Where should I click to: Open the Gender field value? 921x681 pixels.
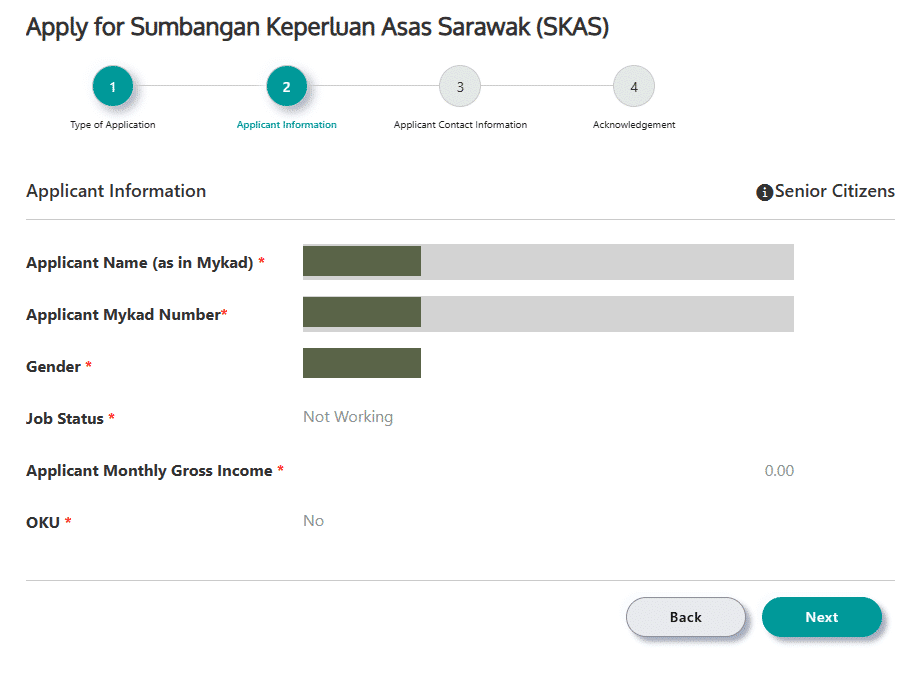tap(362, 363)
